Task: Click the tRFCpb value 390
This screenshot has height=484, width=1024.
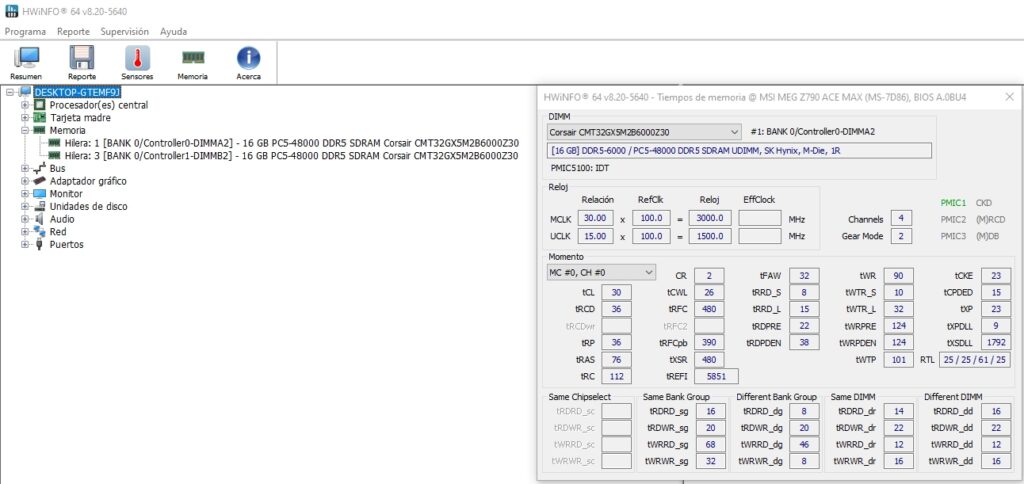Action: (709, 342)
